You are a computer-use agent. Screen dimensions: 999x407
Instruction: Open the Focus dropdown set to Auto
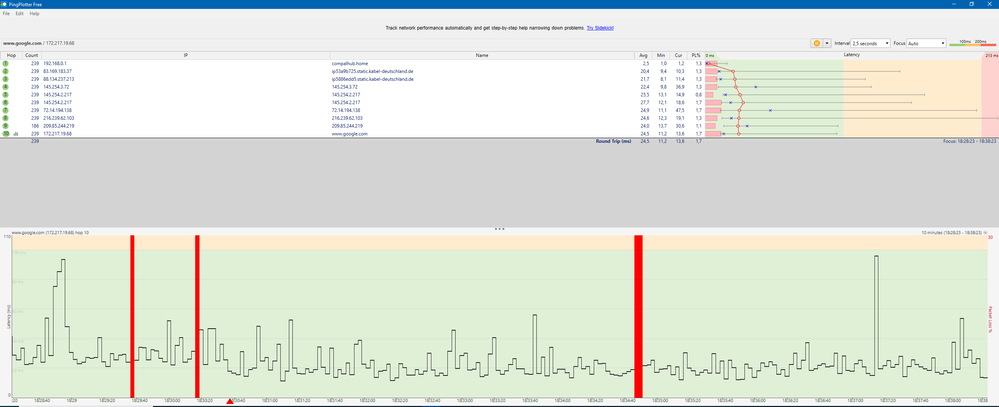pos(926,43)
